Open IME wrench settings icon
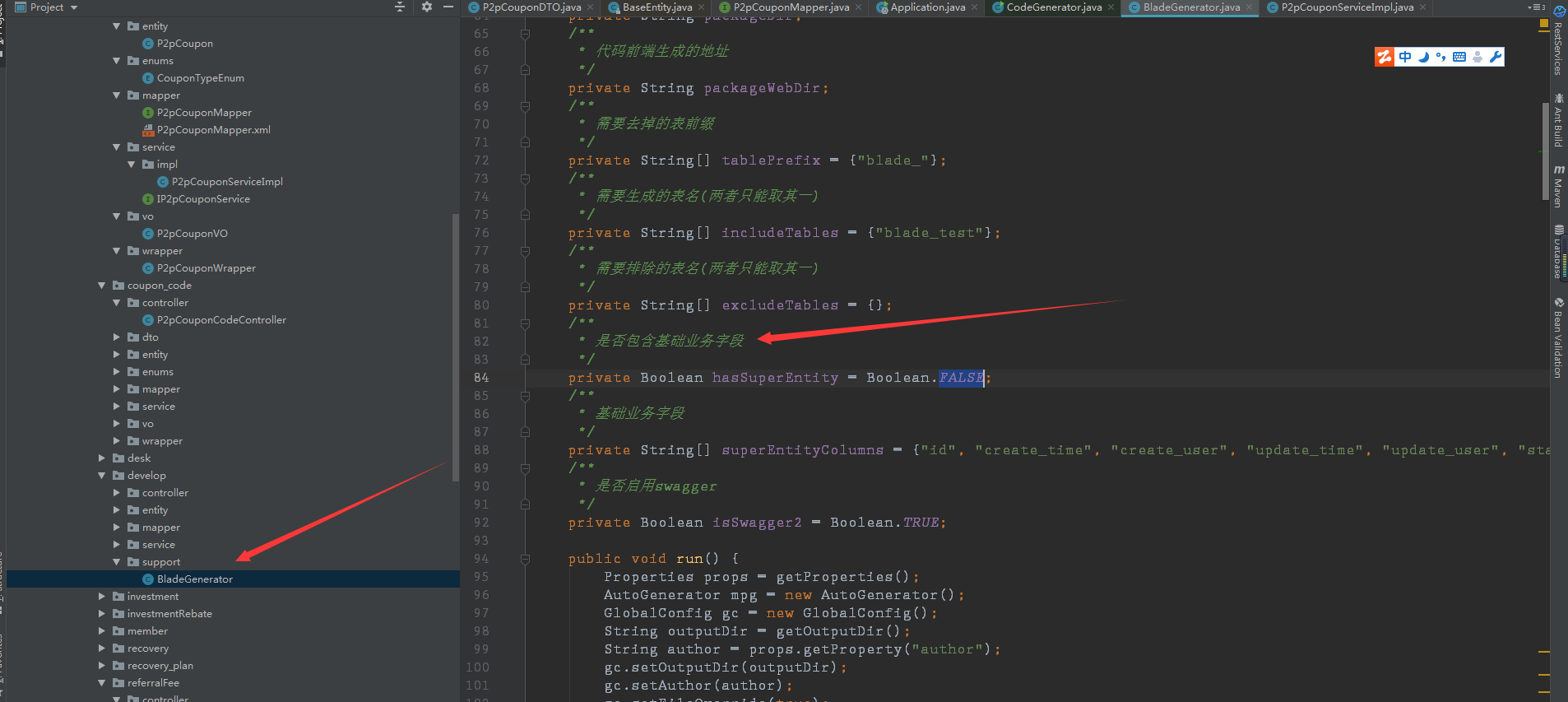 pos(1496,57)
